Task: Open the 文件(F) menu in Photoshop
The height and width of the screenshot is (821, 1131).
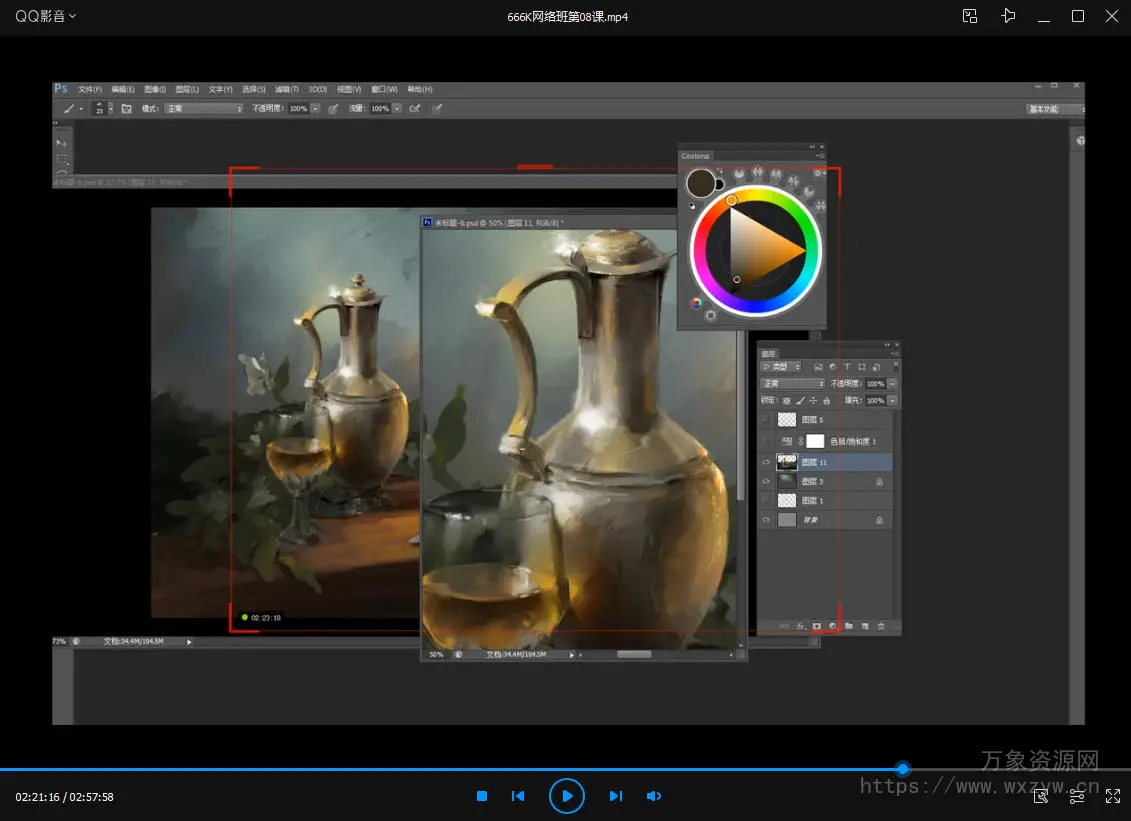Action: (x=90, y=89)
